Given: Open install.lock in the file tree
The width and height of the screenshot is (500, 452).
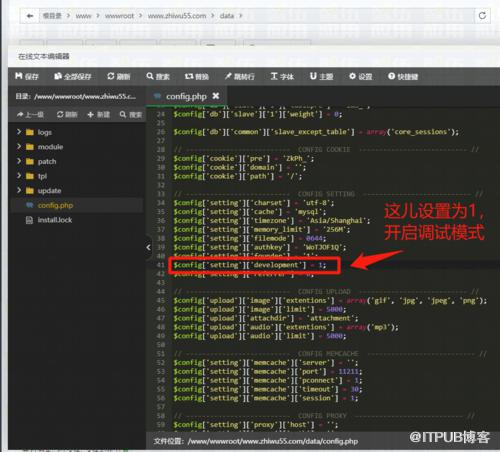Looking at the screenshot, I should (55, 220).
